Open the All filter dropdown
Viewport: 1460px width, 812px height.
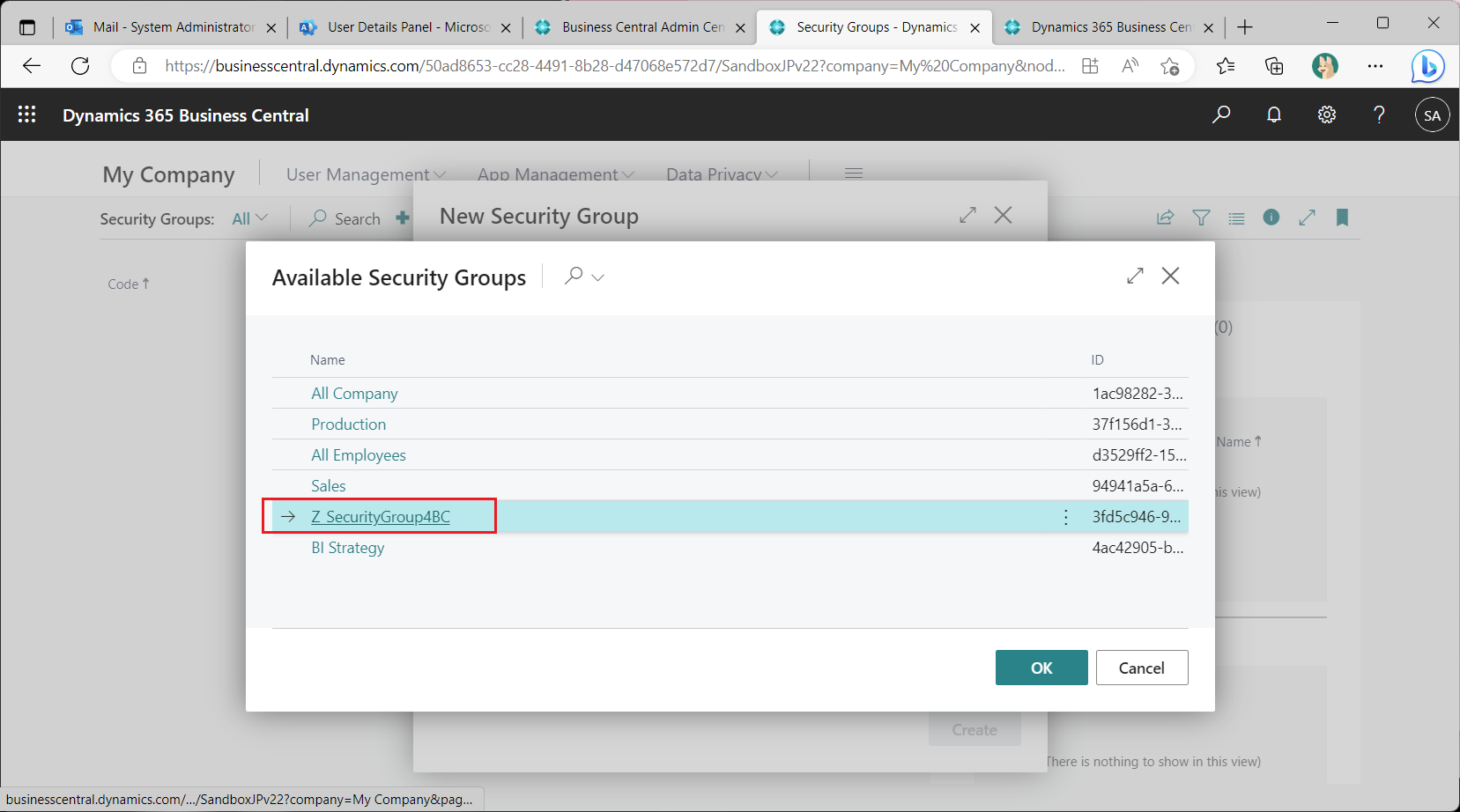click(250, 218)
